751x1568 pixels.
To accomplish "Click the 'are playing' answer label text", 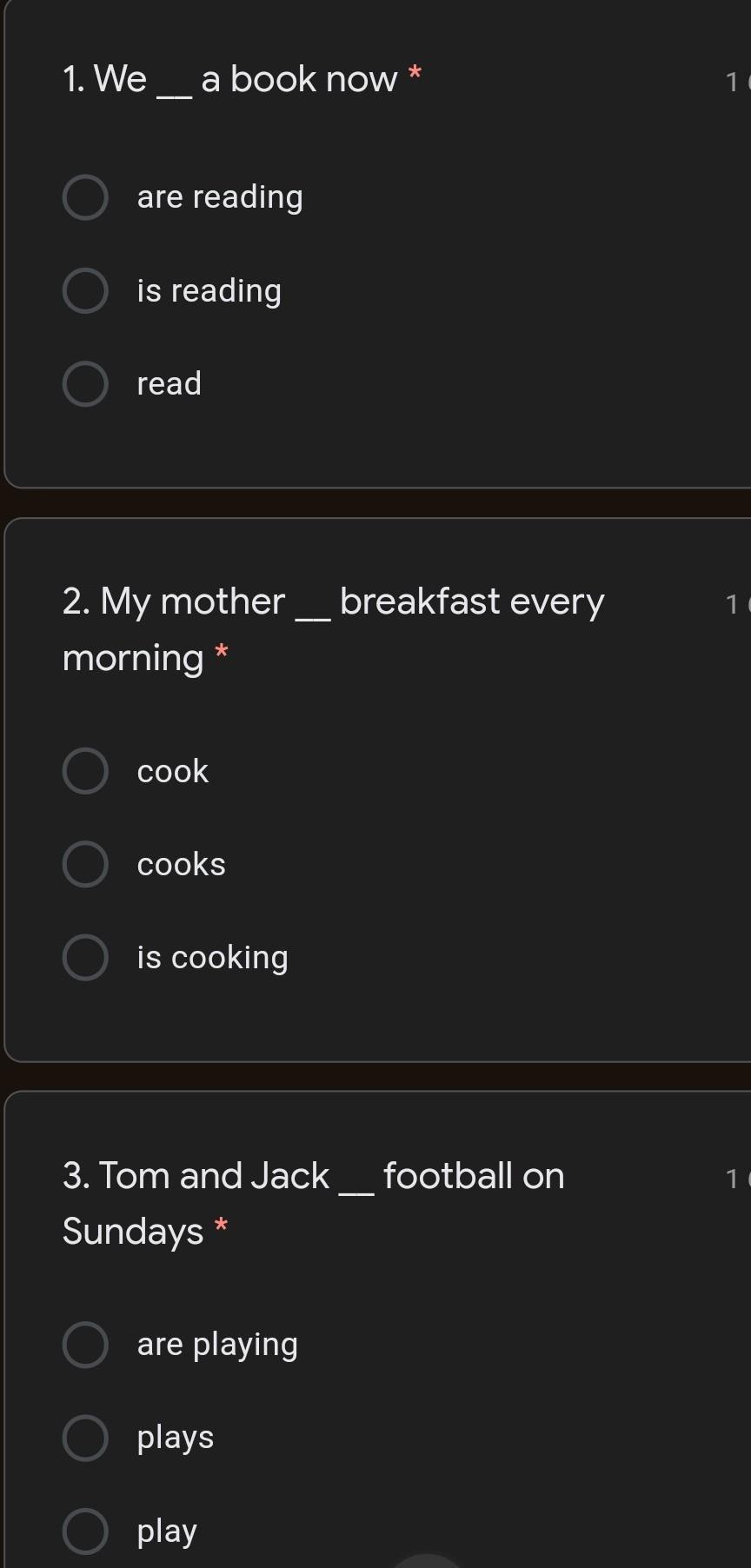I will (217, 1345).
